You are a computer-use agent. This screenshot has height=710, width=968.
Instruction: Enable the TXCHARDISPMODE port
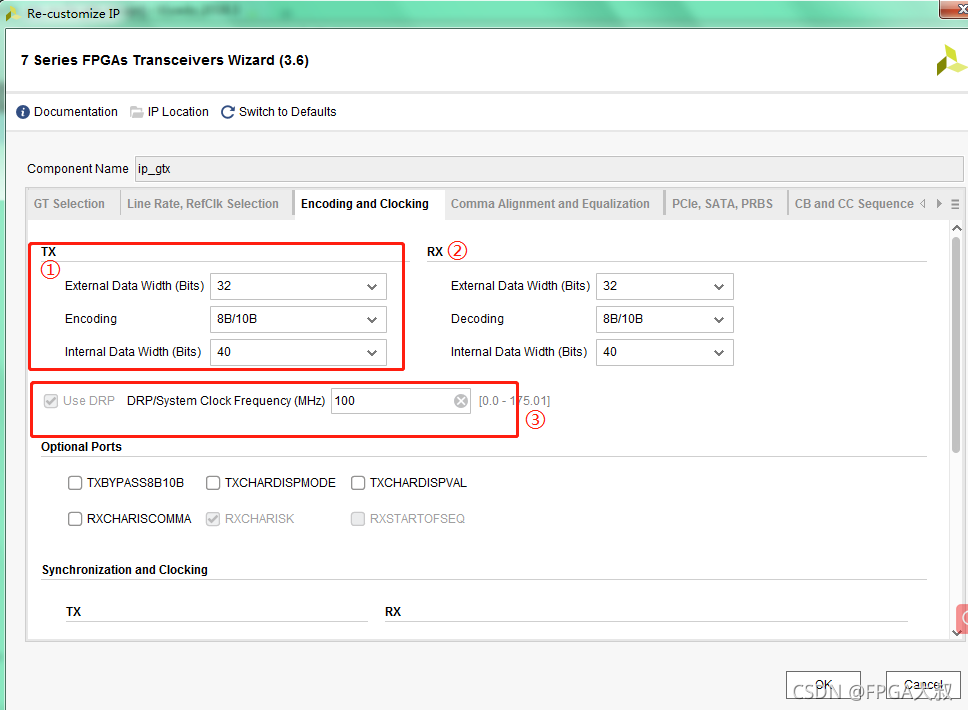coord(213,483)
